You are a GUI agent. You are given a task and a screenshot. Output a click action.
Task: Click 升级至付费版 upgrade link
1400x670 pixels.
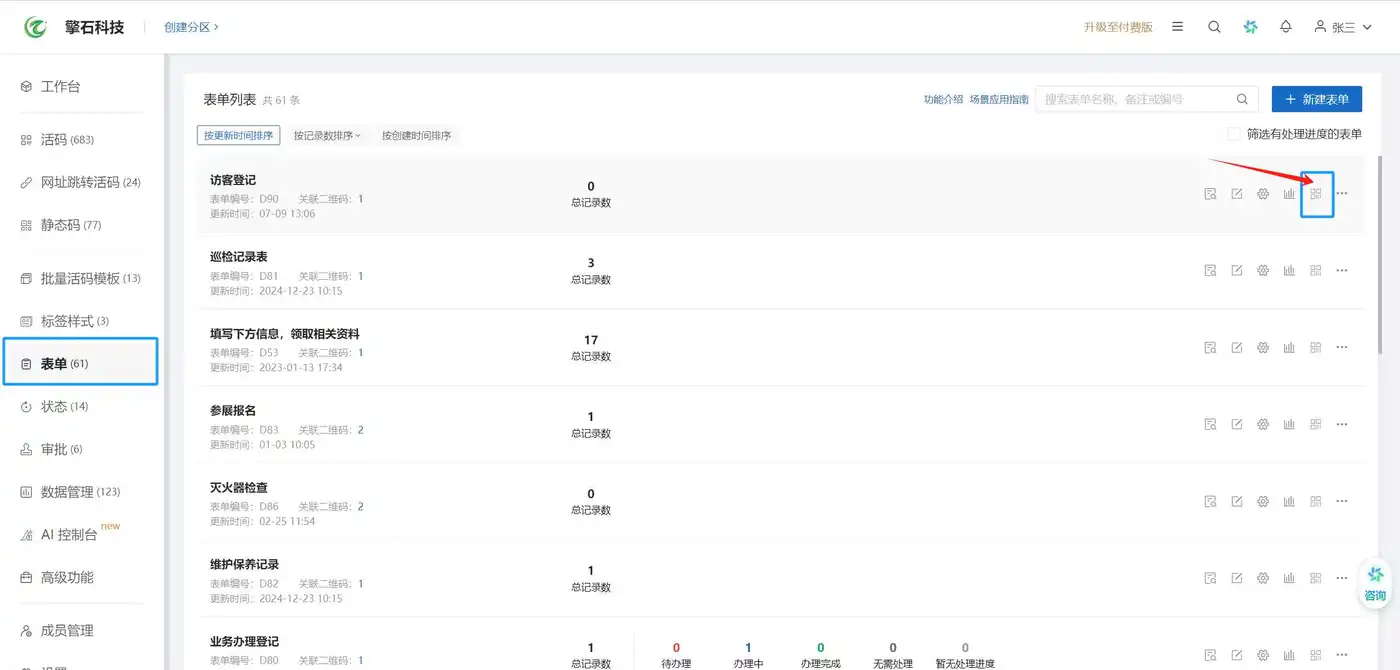tap(1118, 27)
